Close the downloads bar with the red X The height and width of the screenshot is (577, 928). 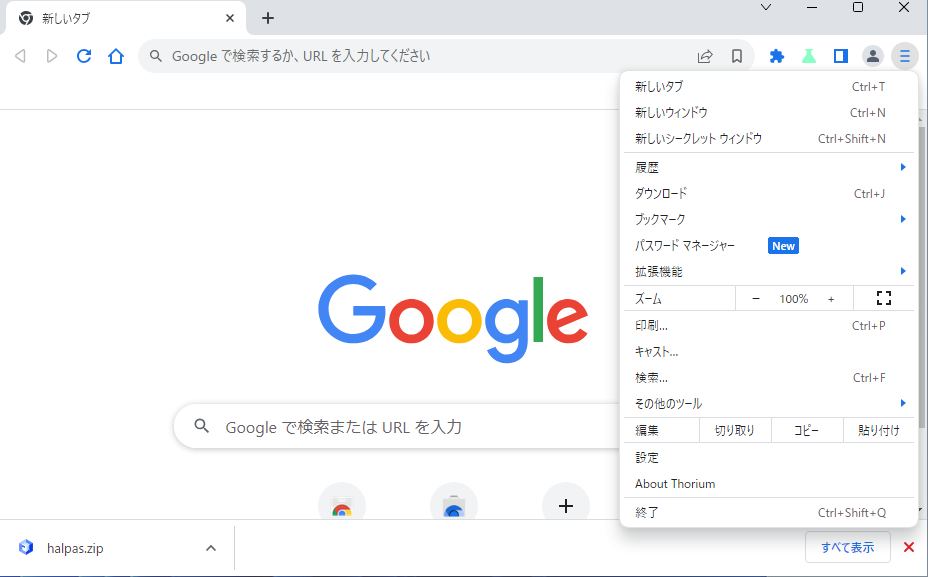(909, 547)
